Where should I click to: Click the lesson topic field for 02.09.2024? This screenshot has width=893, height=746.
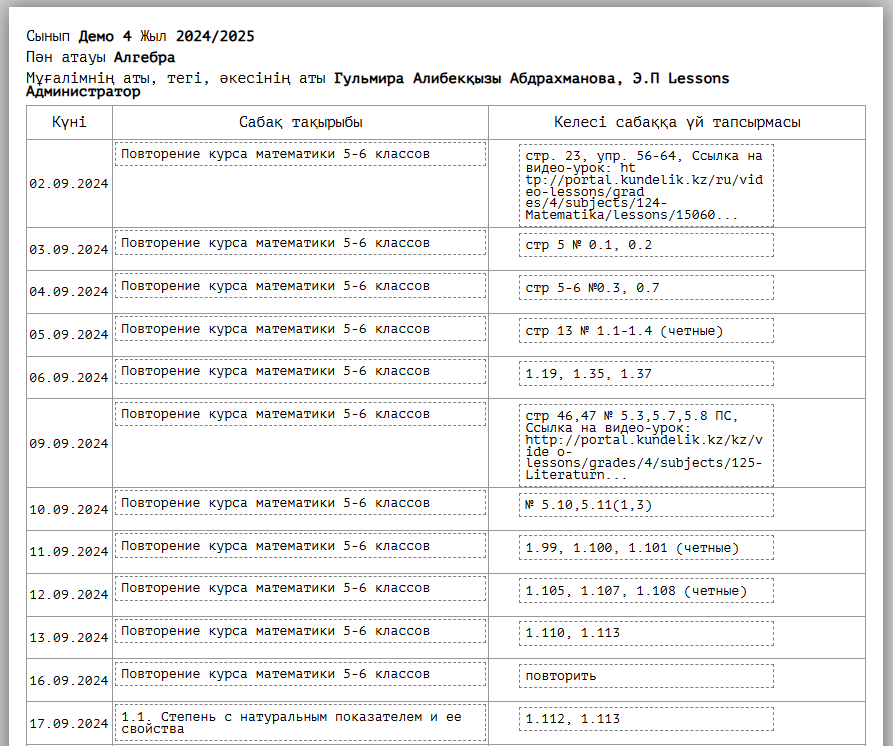pos(300,155)
